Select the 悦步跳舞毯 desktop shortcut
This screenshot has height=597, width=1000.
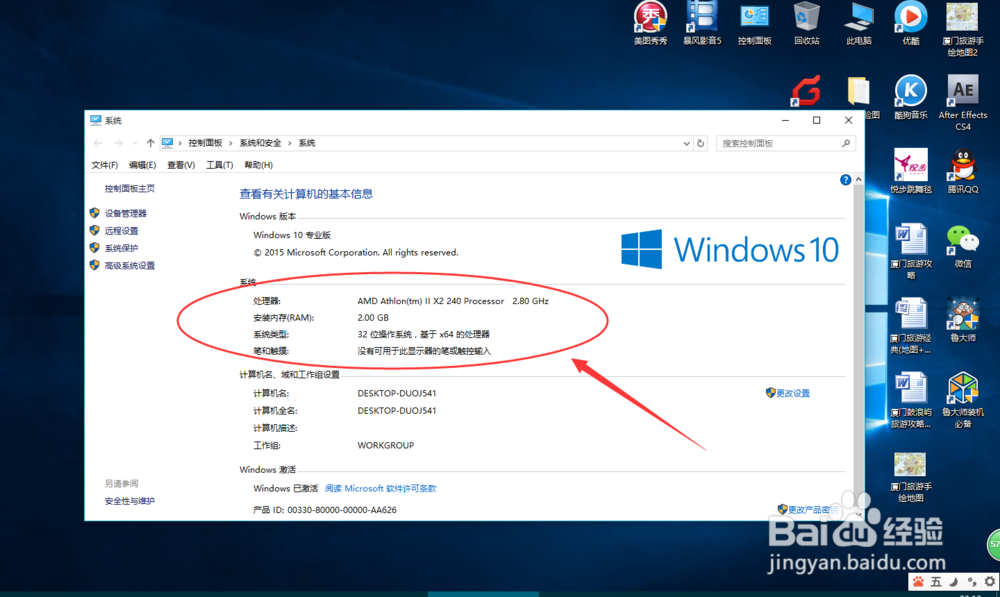pos(911,171)
